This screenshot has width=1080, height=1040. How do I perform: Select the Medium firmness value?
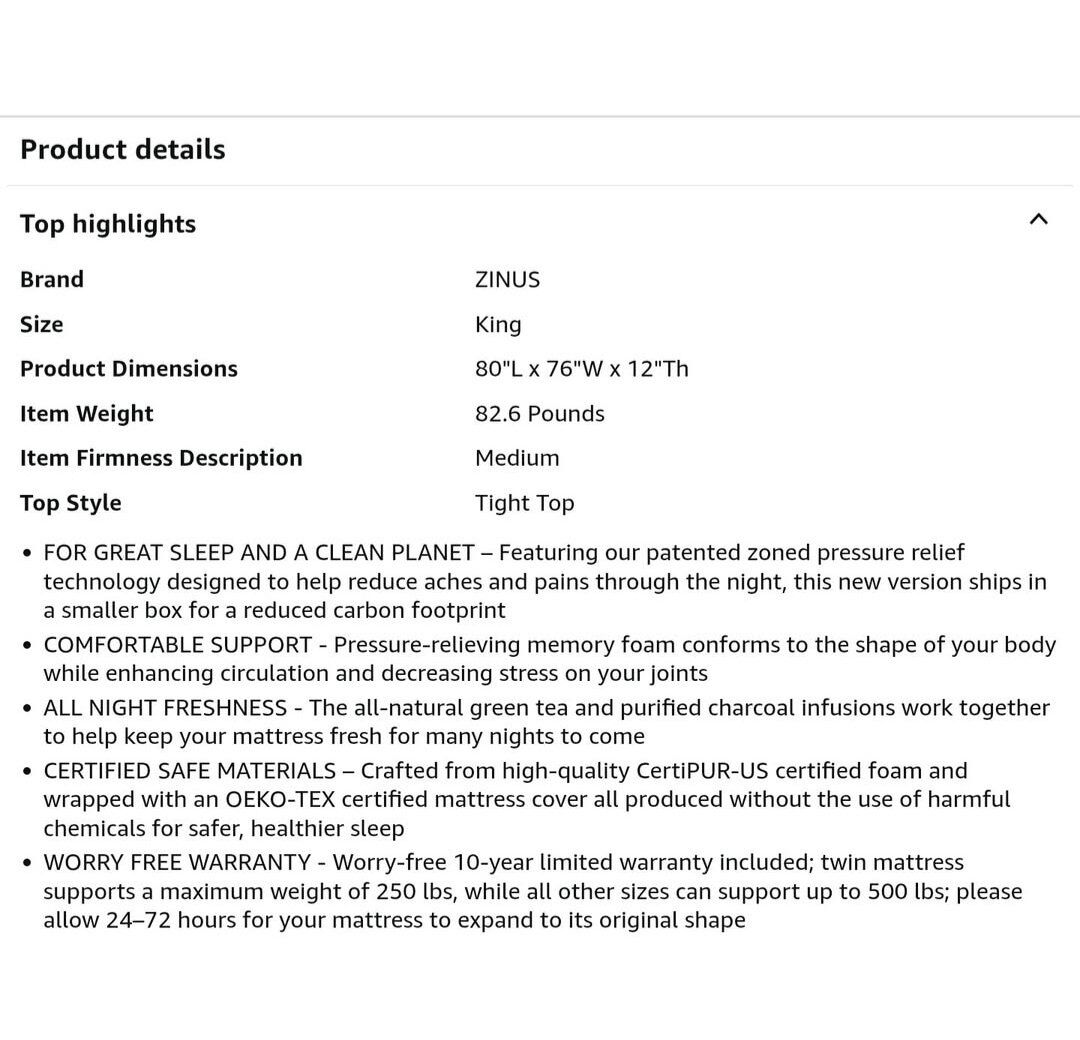click(x=517, y=458)
